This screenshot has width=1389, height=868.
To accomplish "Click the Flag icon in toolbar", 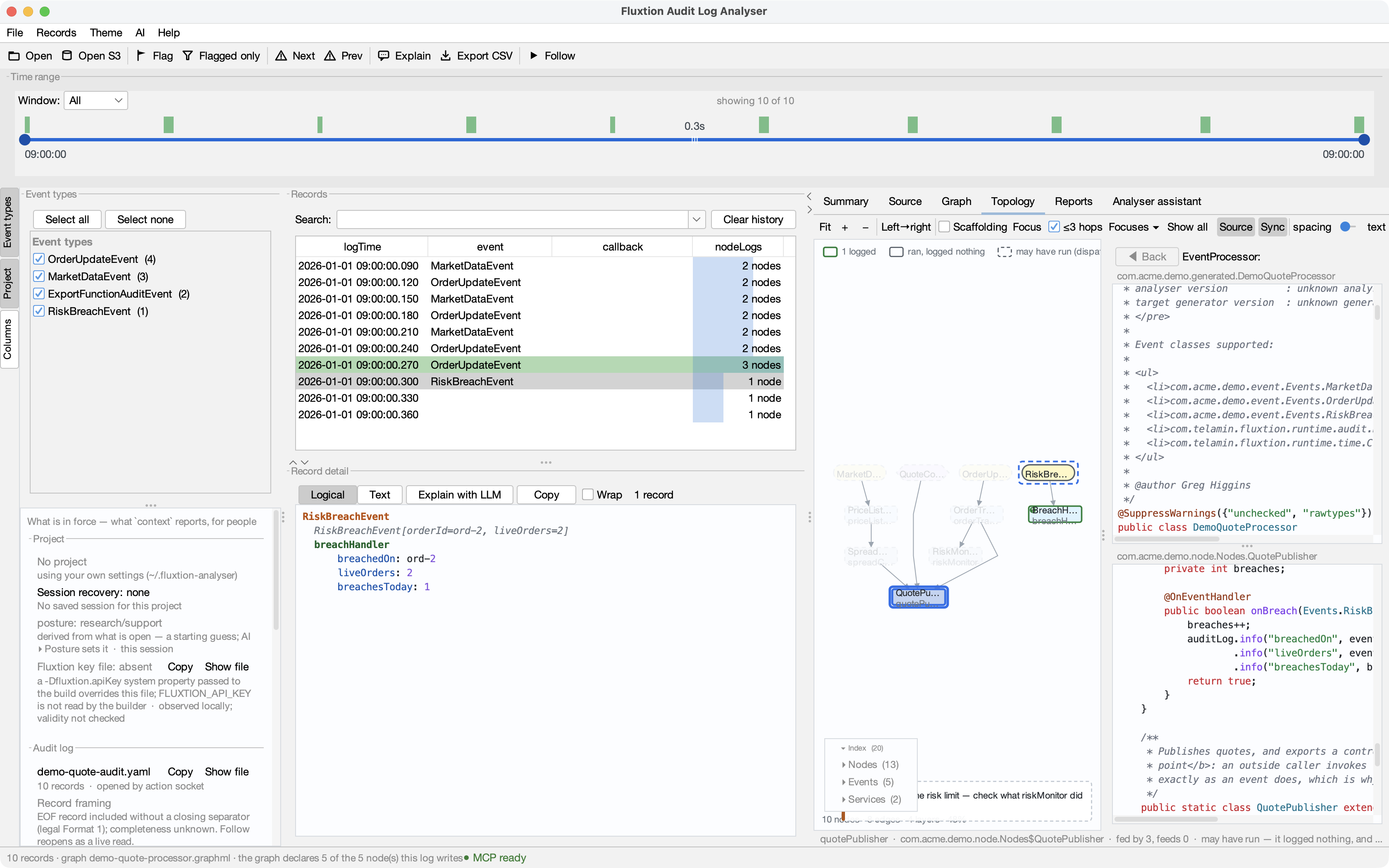I will (141, 56).
